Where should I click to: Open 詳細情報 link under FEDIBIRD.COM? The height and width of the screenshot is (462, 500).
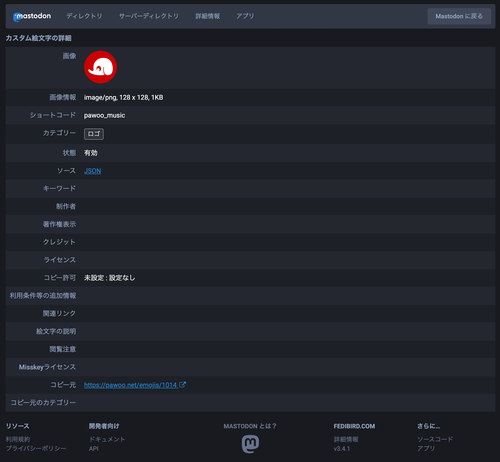click(346, 439)
